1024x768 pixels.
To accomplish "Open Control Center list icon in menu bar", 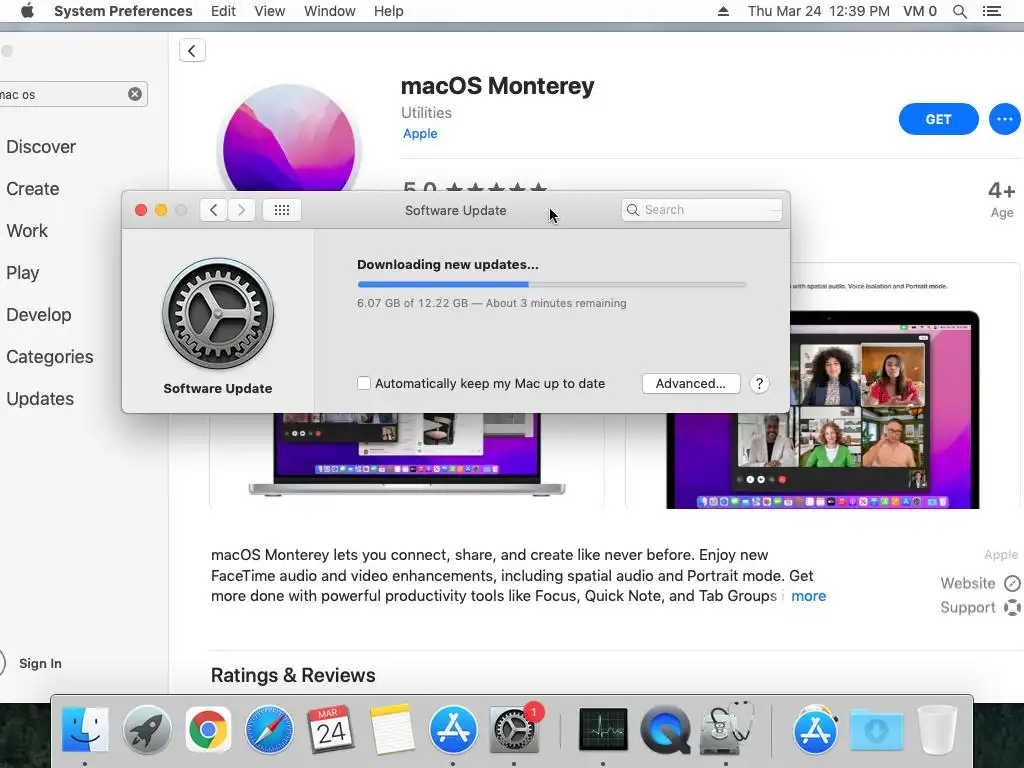I will (x=992, y=11).
